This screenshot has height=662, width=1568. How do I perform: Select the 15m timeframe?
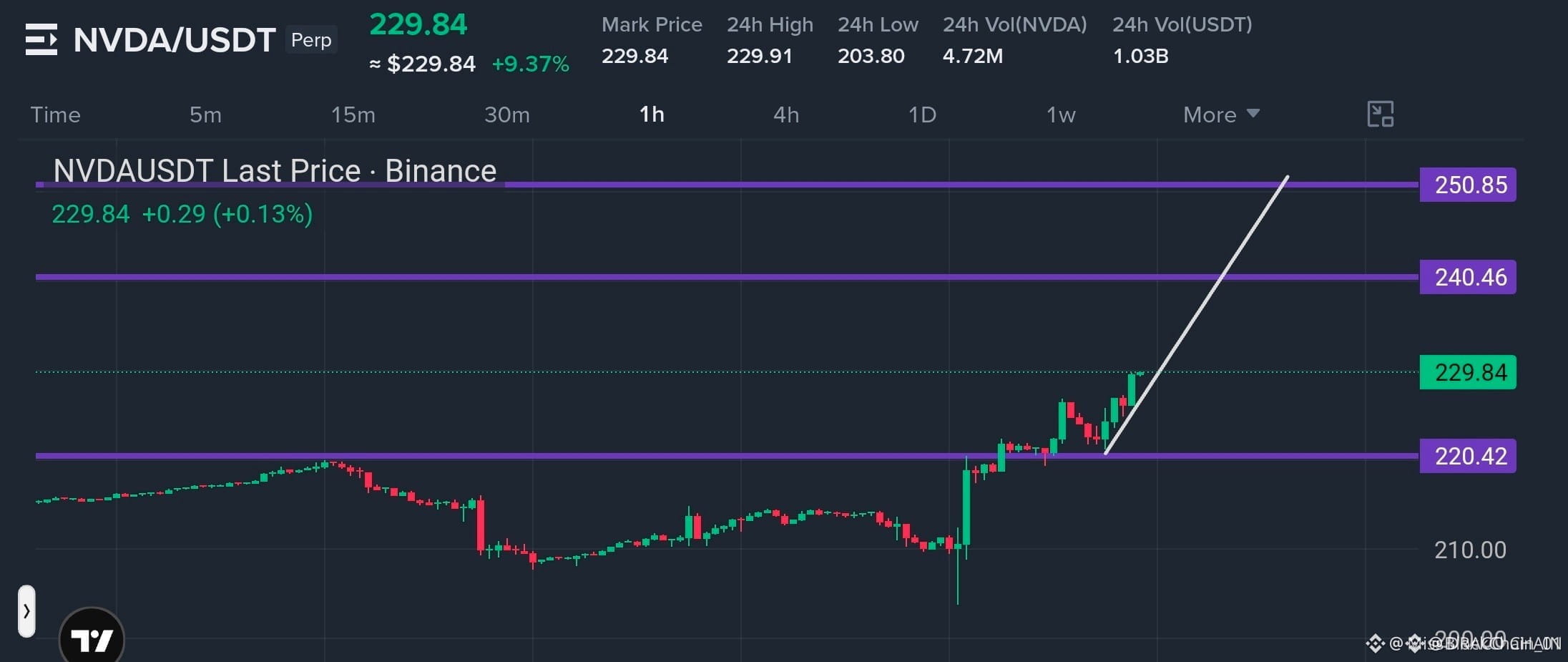(353, 115)
